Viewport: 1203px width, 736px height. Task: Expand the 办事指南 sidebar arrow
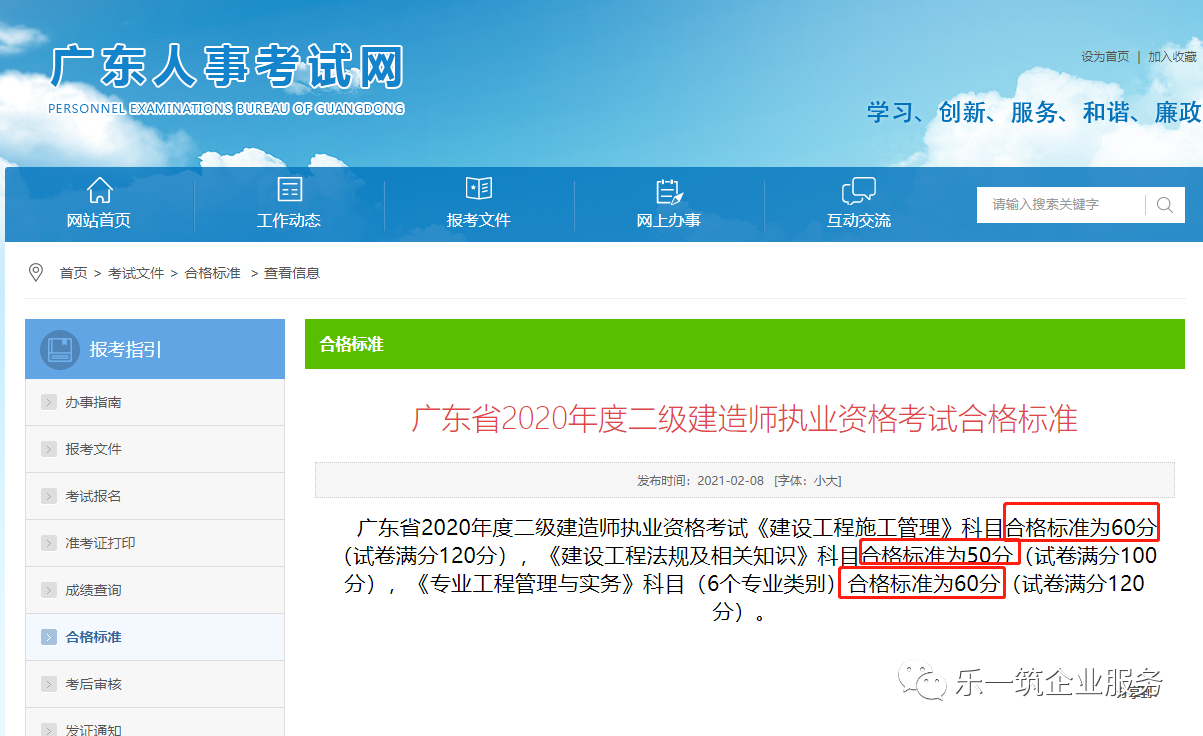[49, 402]
